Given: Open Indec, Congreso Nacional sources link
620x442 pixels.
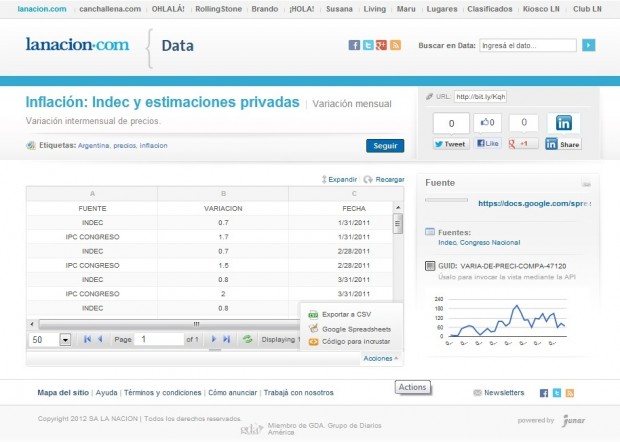Looking at the screenshot, I should click(479, 243).
